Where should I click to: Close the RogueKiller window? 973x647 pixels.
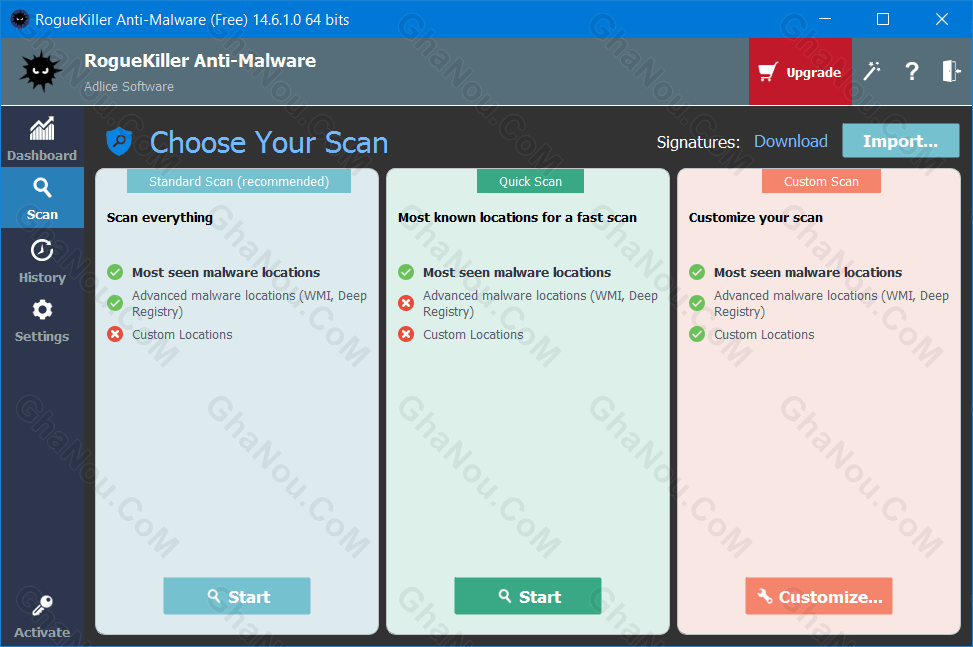[x=941, y=19]
